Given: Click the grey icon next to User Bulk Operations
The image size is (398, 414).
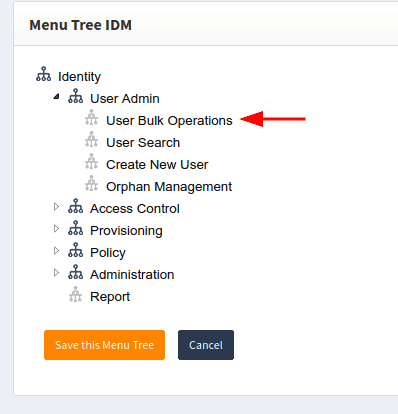Looking at the screenshot, I should click(x=92, y=118).
